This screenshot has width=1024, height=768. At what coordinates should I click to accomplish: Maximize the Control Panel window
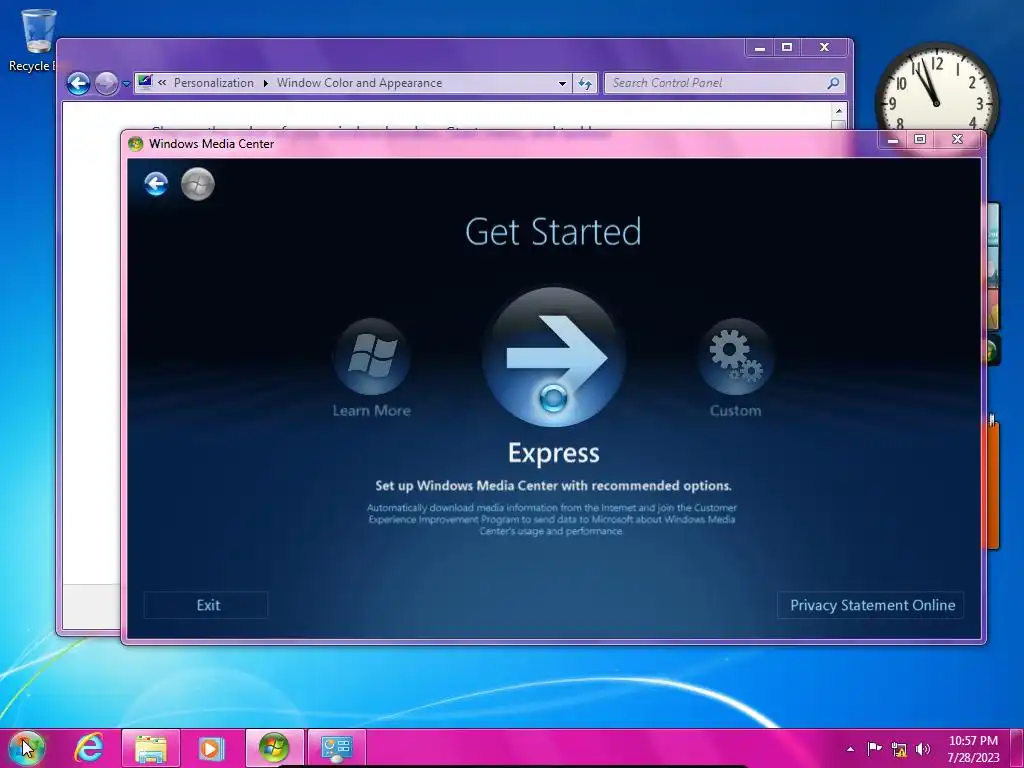(787, 48)
